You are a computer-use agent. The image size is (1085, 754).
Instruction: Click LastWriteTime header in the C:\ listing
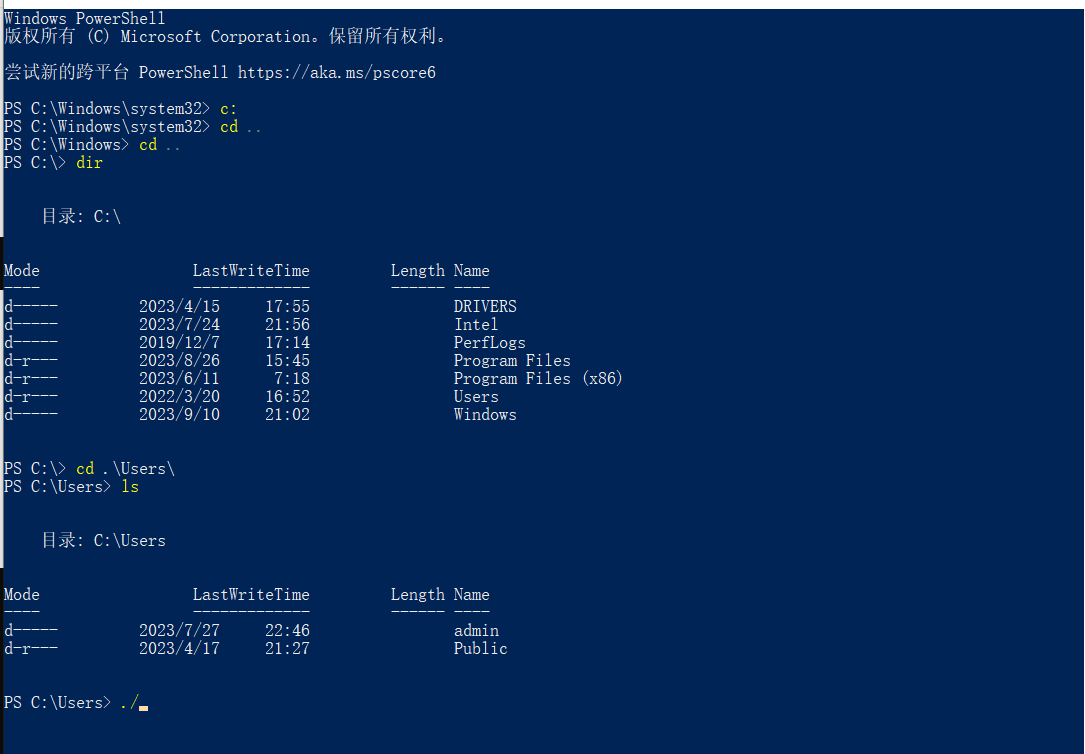click(x=251, y=271)
